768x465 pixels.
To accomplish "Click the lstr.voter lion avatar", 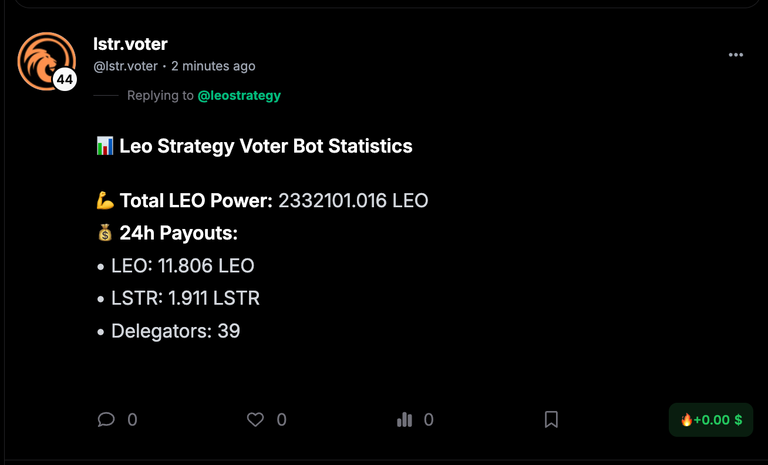I will click(x=47, y=61).
